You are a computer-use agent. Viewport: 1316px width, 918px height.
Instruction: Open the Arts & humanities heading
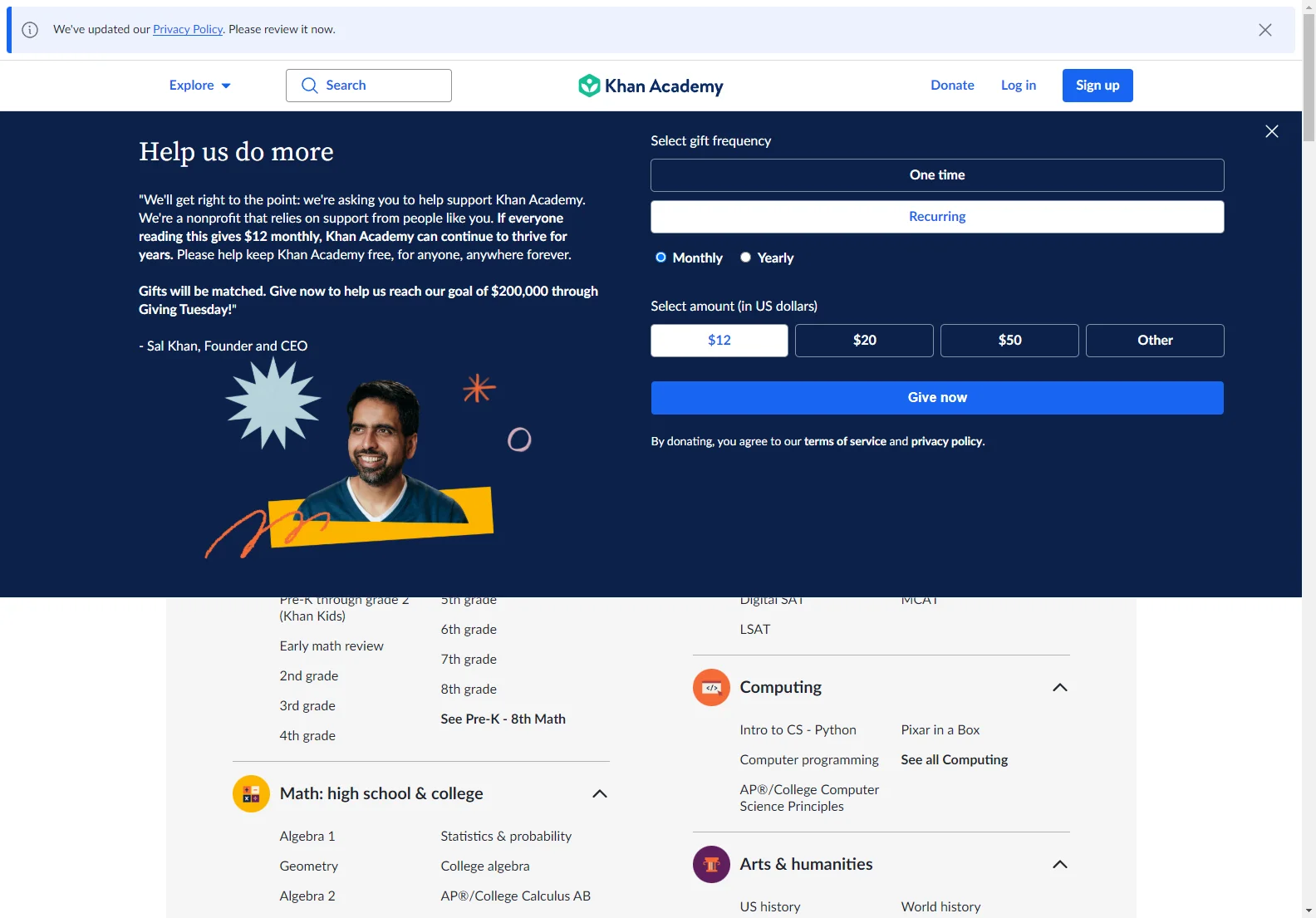(x=806, y=865)
